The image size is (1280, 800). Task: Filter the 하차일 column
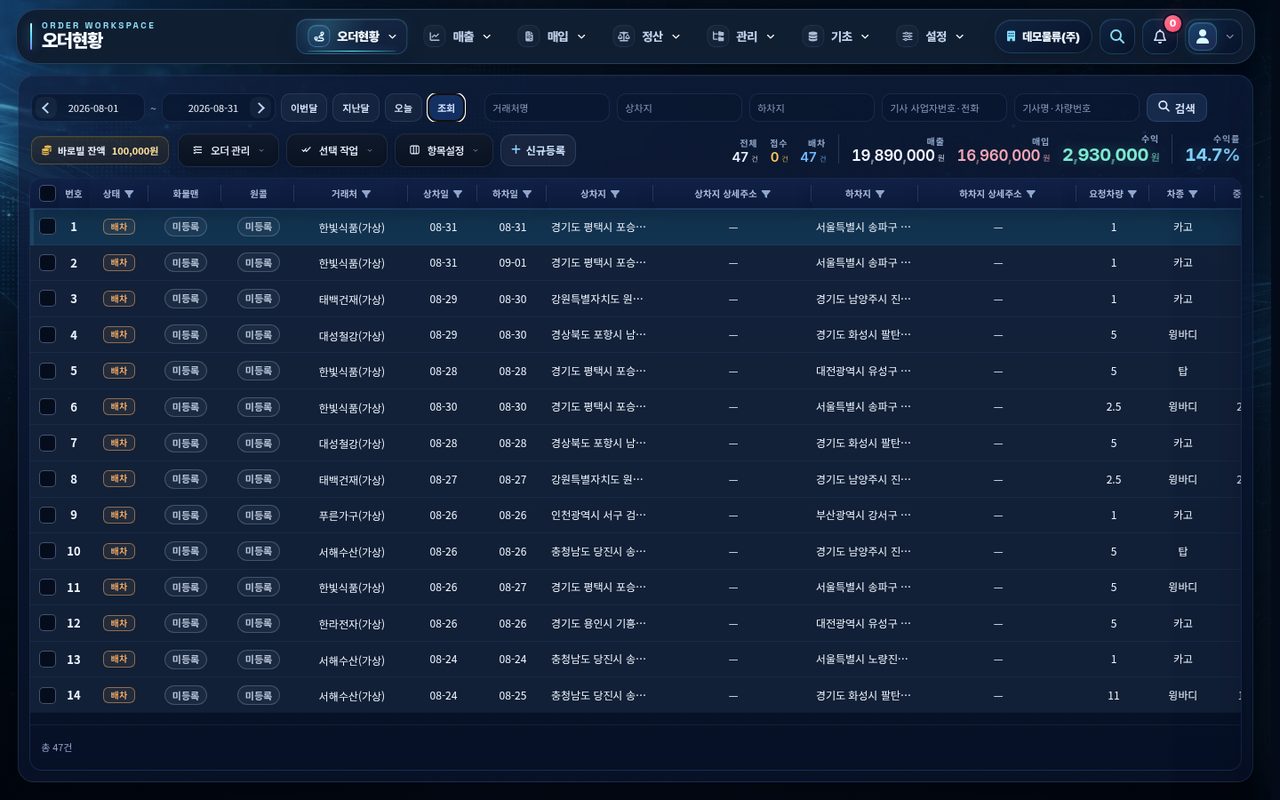point(527,194)
